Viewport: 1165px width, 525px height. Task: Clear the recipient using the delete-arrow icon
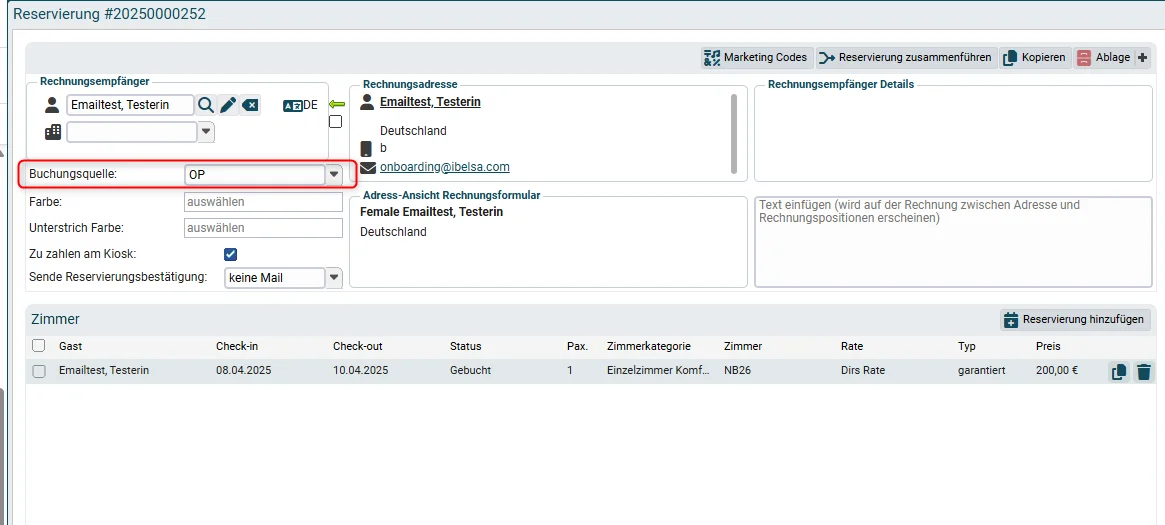tap(250, 105)
